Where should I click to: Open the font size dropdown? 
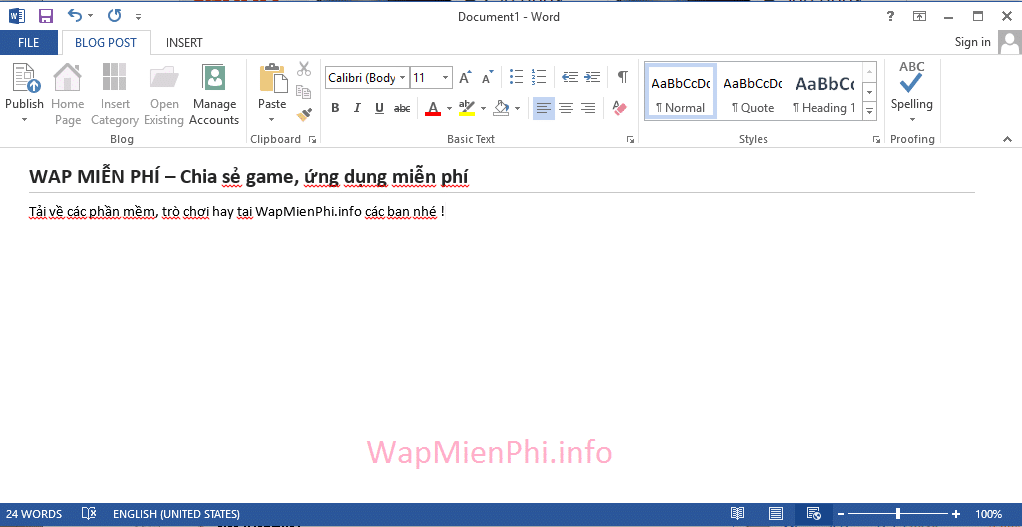click(x=446, y=78)
